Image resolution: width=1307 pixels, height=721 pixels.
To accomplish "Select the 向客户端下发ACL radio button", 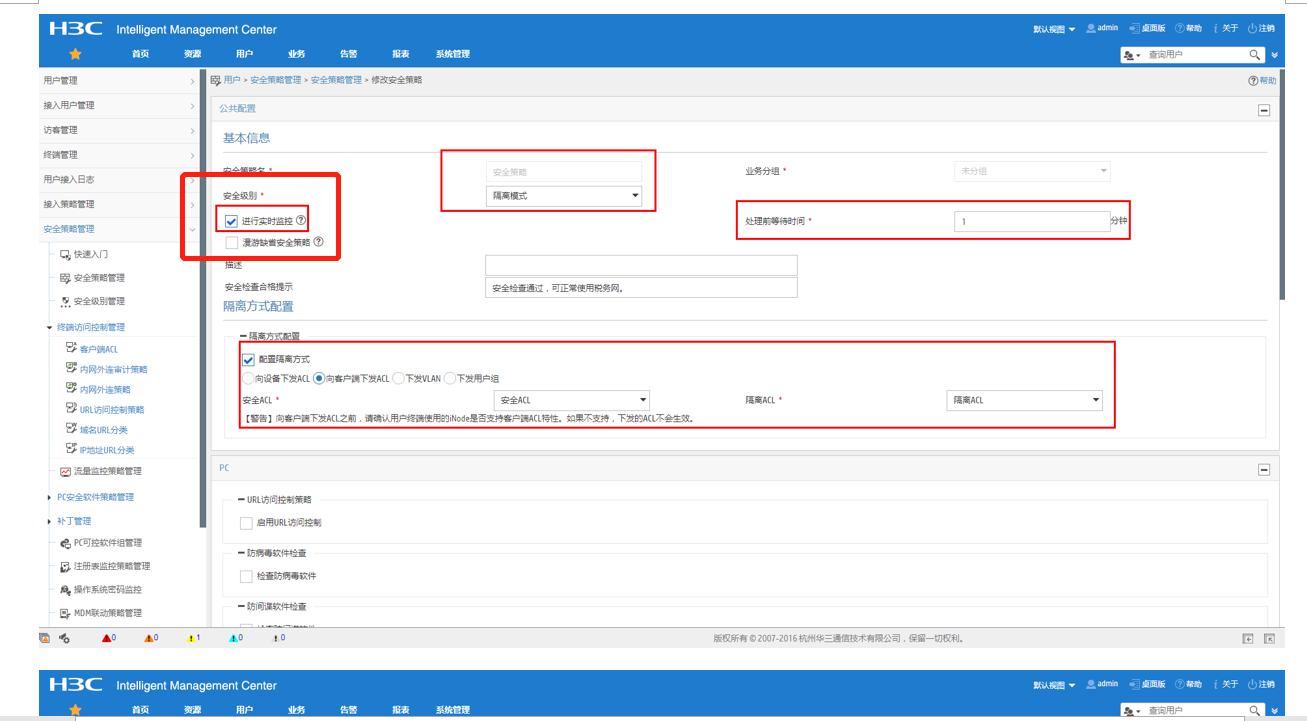I will tap(319, 379).
